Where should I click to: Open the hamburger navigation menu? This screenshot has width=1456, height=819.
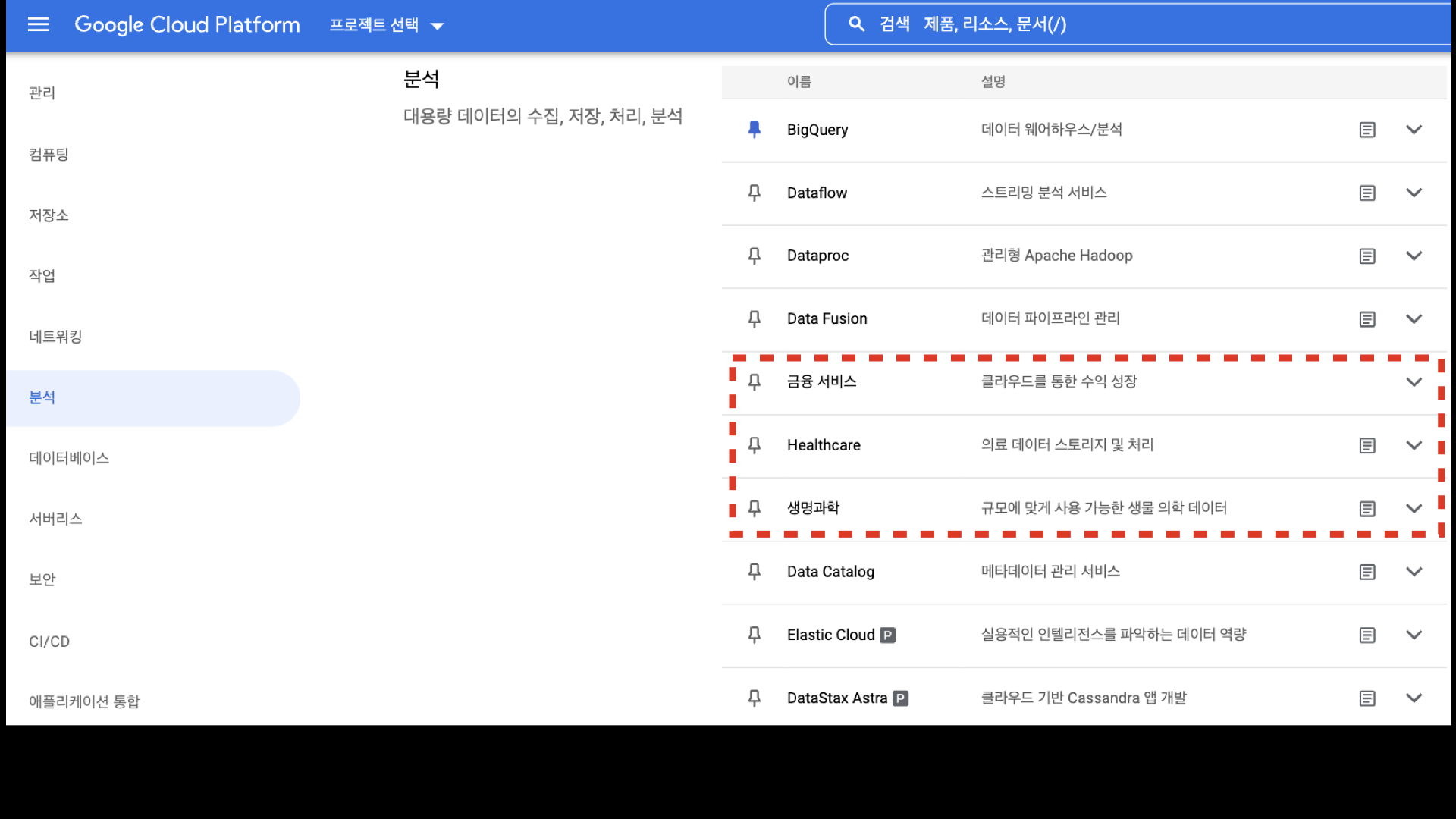(38, 24)
